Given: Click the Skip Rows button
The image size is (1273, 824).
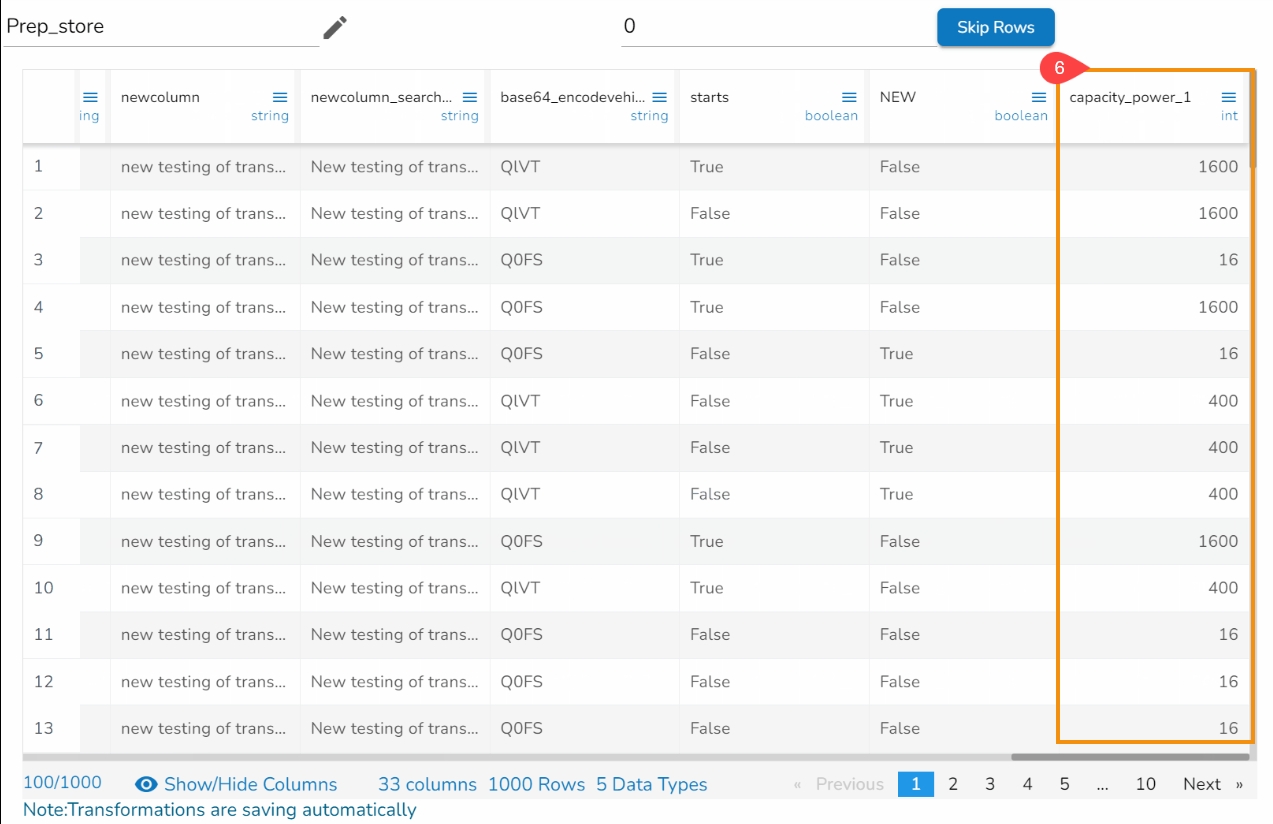Looking at the screenshot, I should pos(995,27).
